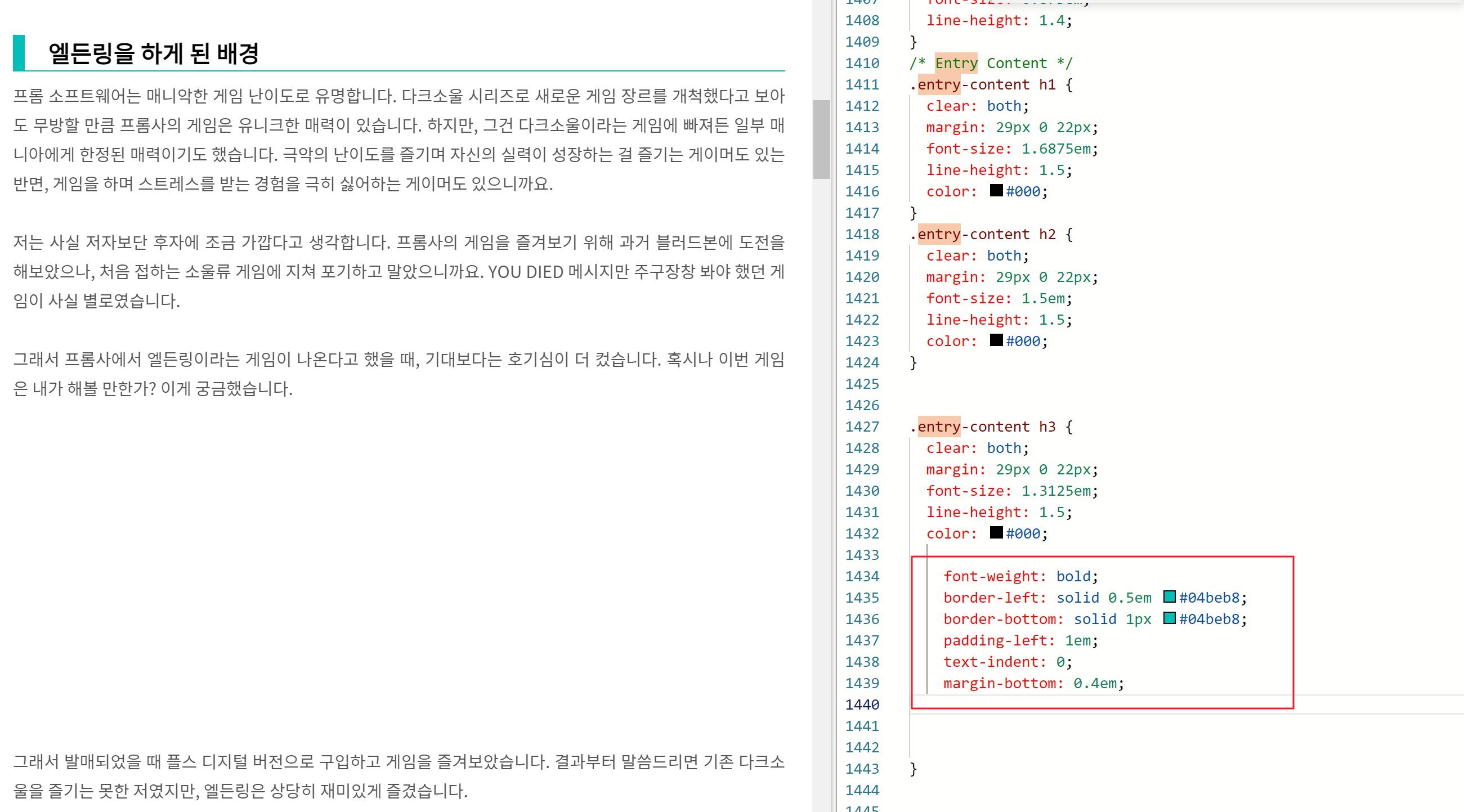Click line number 1440 in the gutter
1464x812 pixels.
click(862, 705)
